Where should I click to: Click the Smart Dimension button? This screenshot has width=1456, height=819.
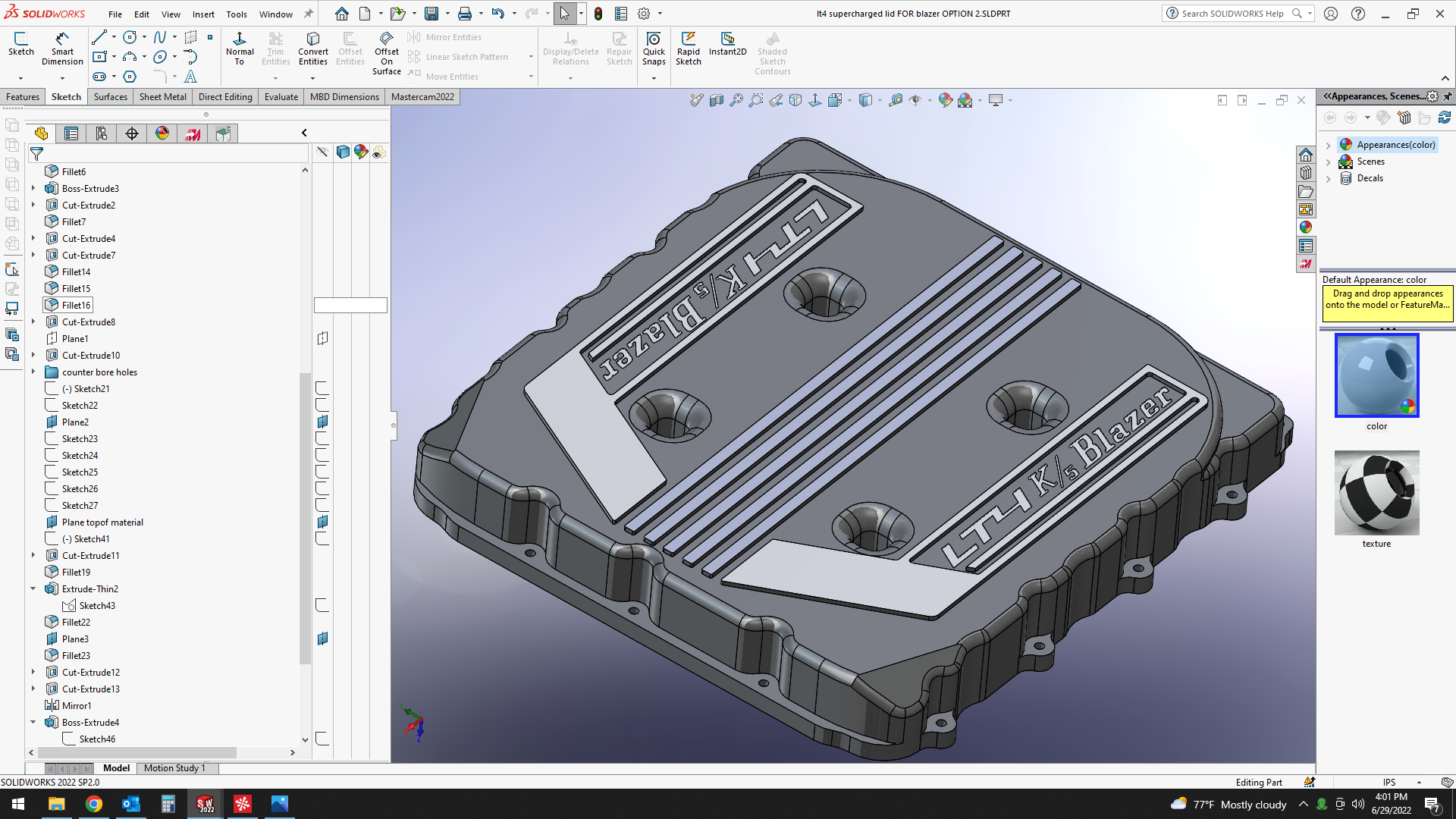click(62, 49)
